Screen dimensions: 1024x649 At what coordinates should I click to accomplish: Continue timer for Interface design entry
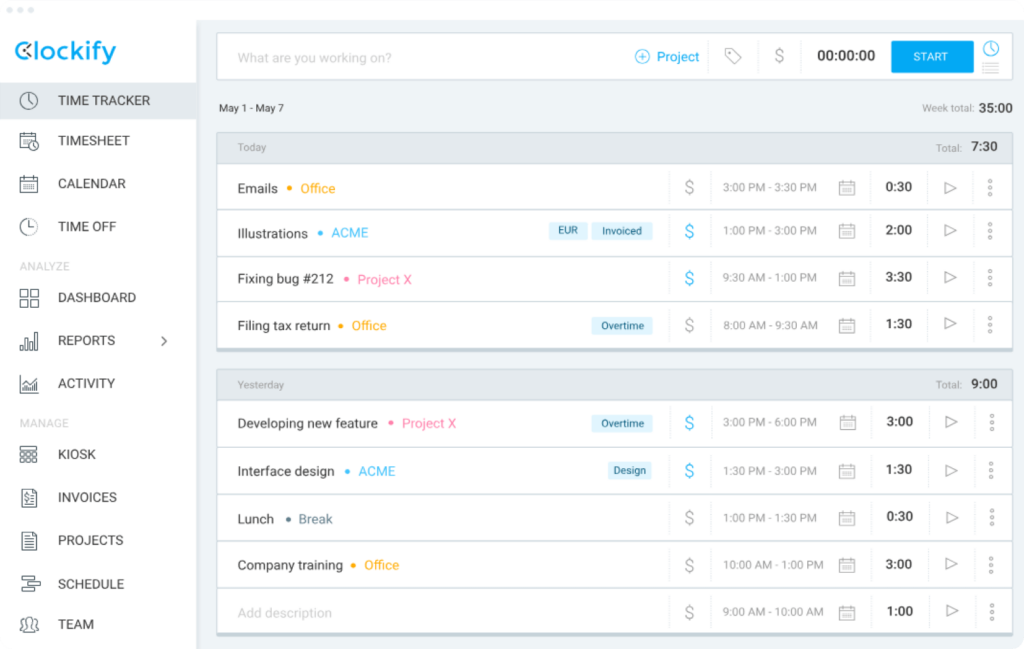pyautogui.click(x=951, y=470)
